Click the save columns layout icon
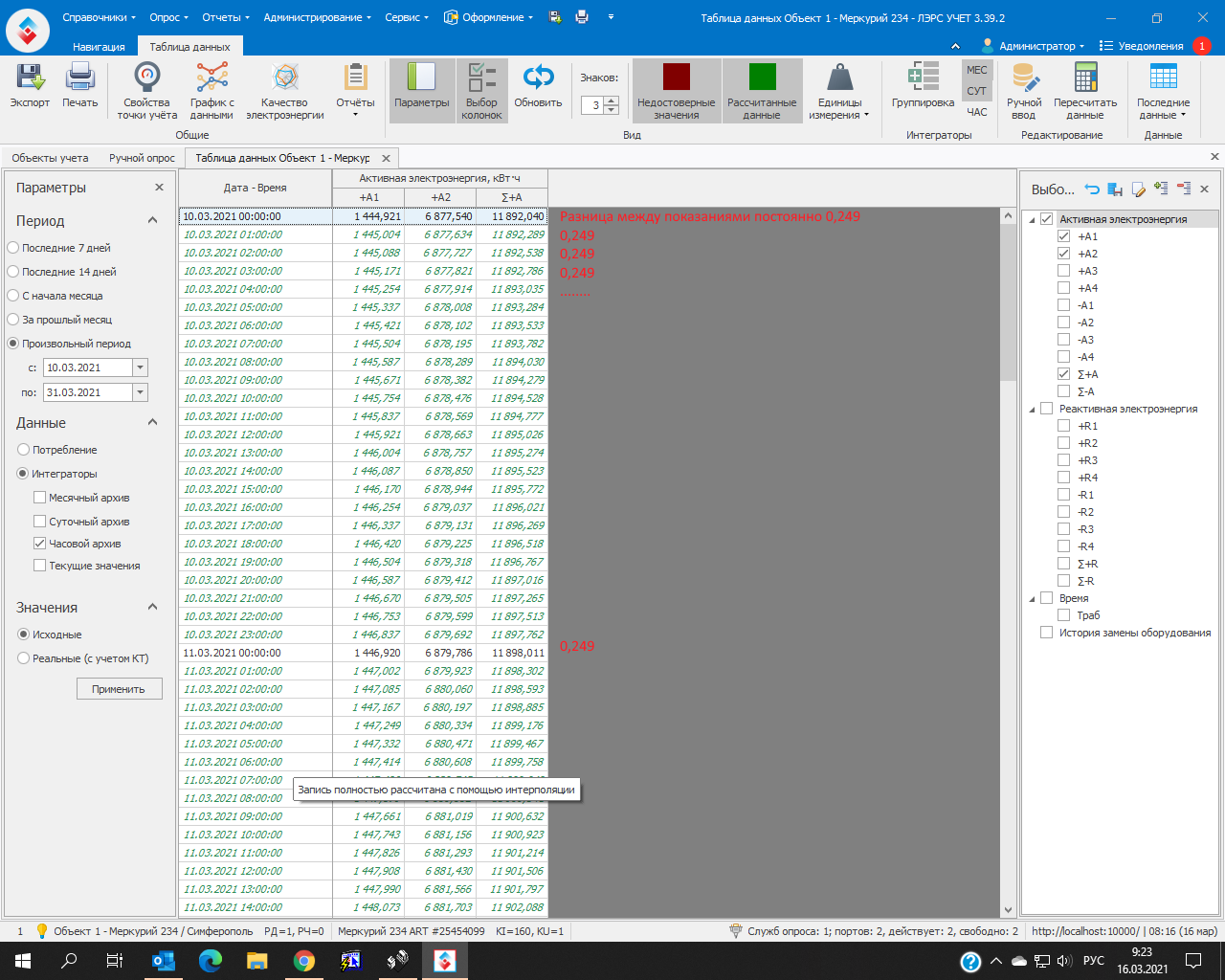 click(1115, 189)
